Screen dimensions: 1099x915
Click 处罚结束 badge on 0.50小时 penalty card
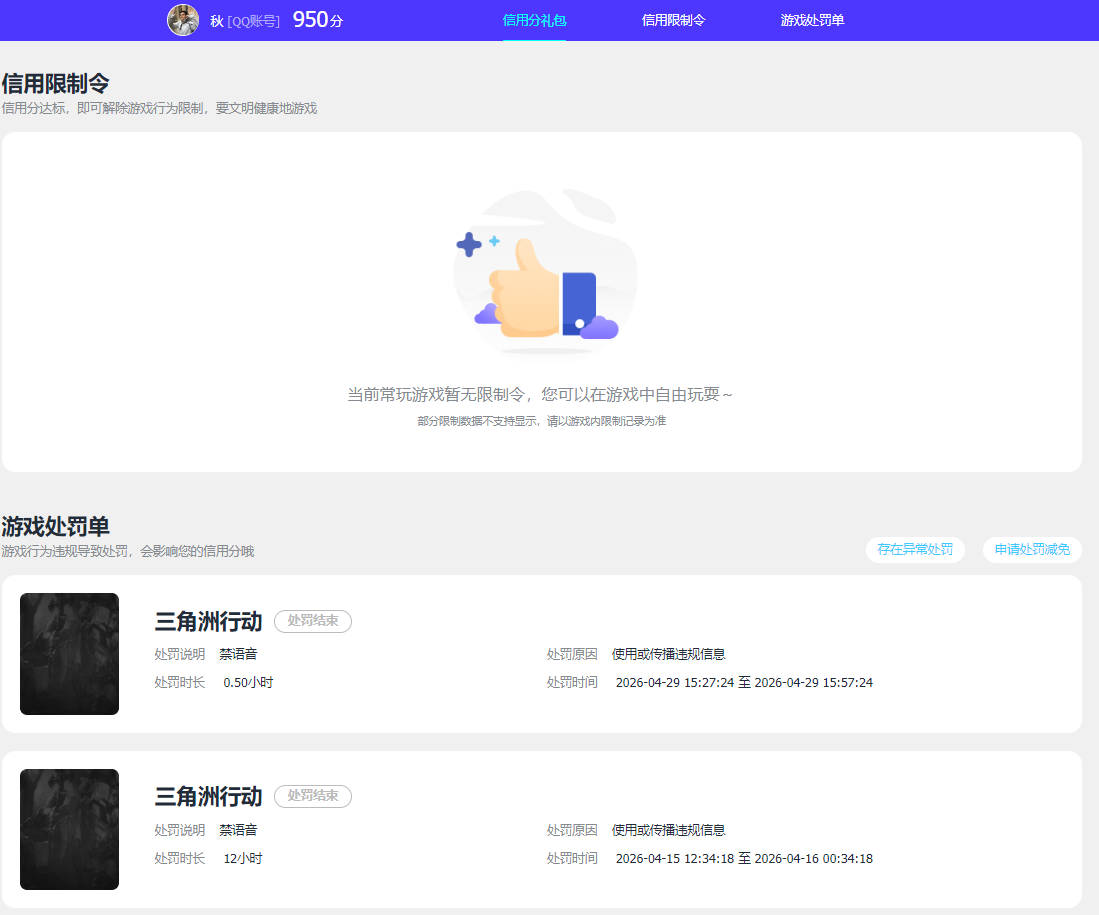(x=313, y=621)
